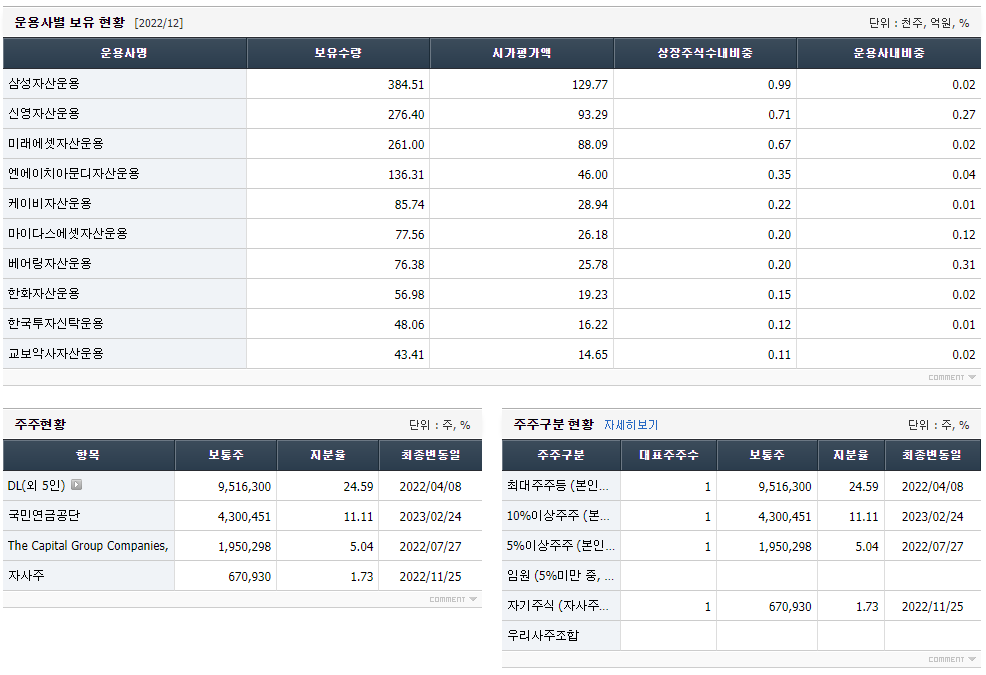
Task: Click the 43.41 holding quantity value
Action: point(409,354)
